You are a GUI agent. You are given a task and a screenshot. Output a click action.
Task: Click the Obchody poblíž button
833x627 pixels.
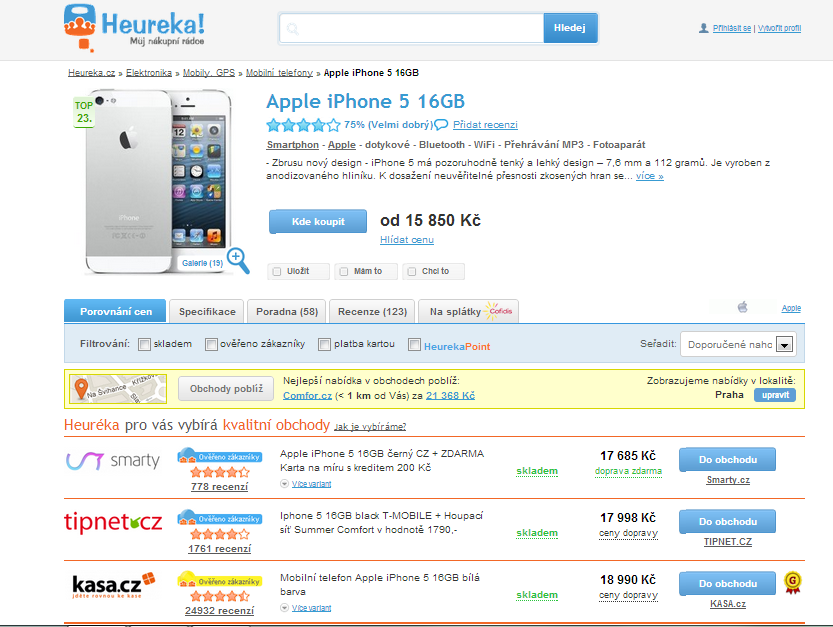point(226,389)
